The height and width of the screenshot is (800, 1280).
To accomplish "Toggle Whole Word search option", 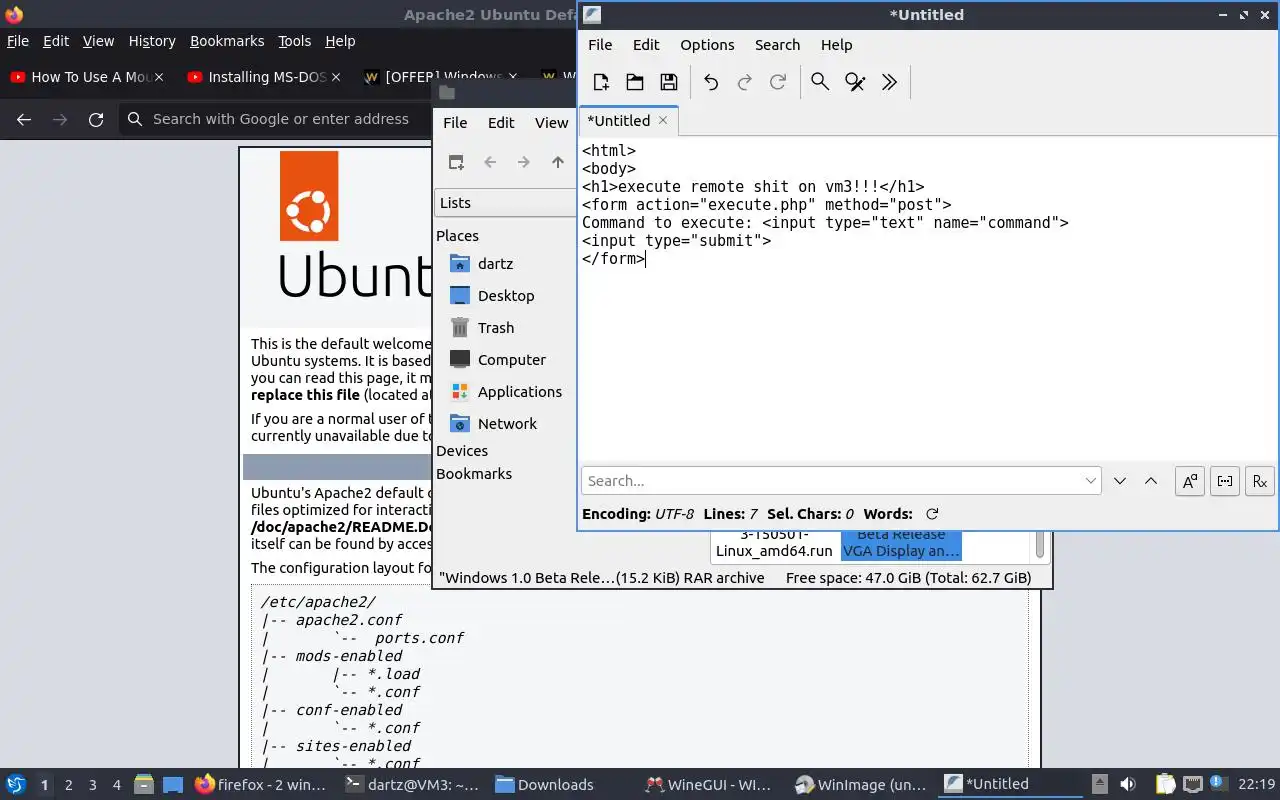I will 1225,481.
